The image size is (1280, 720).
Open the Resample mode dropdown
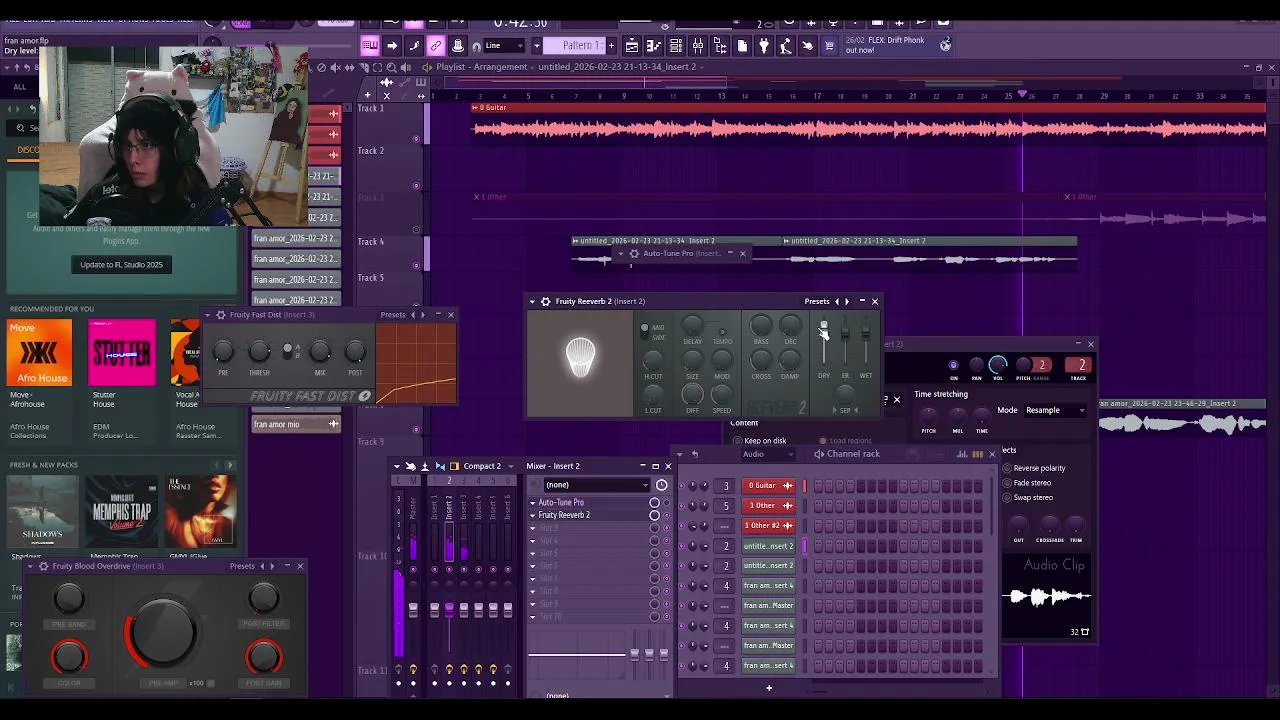pyautogui.click(x=1056, y=410)
